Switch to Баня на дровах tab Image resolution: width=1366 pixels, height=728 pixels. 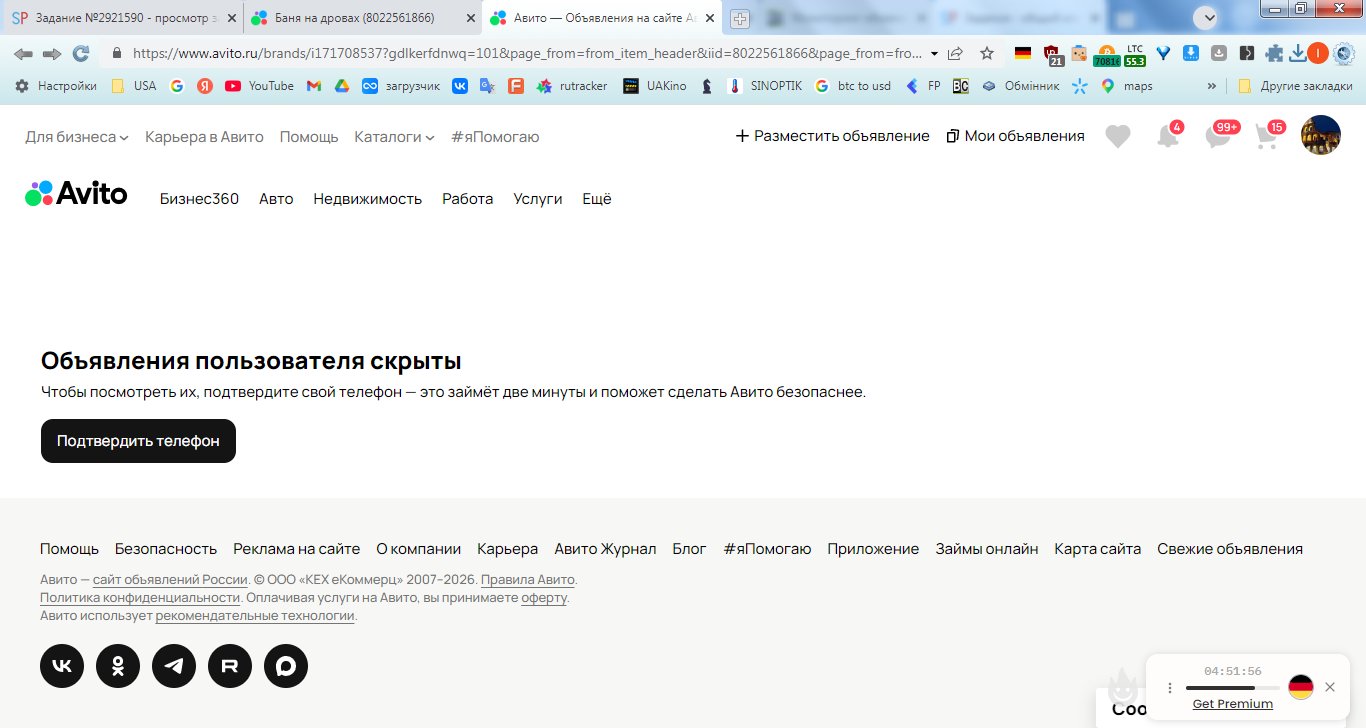point(364,18)
